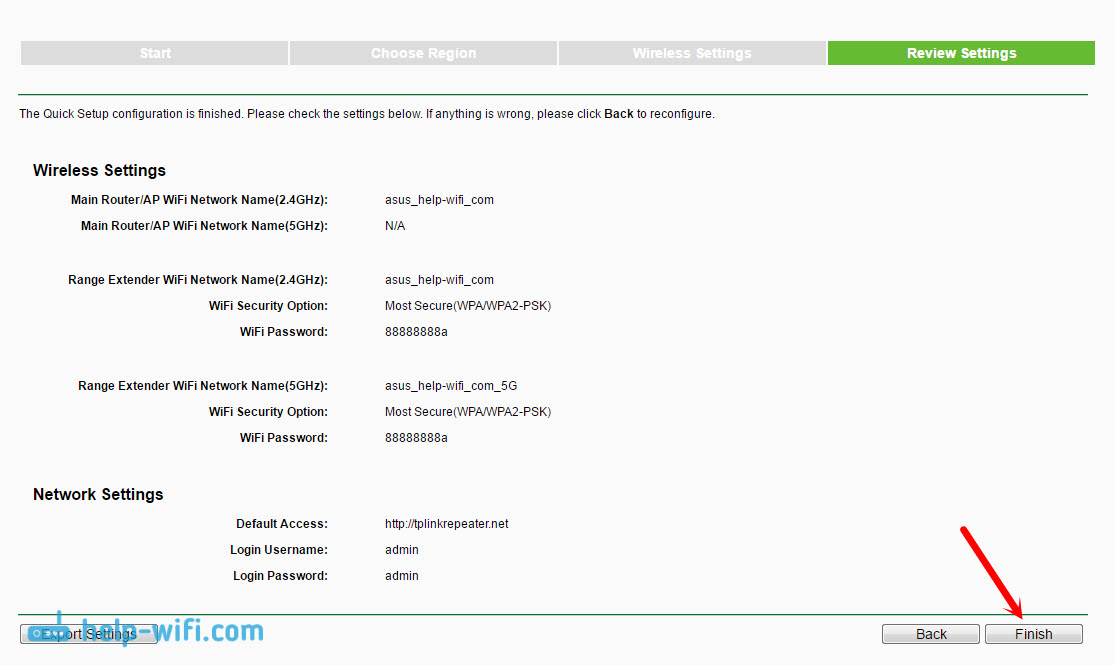Click the Range Extender 2.4GHz network name value
Screen dimensions: 1115x665
pos(439,280)
